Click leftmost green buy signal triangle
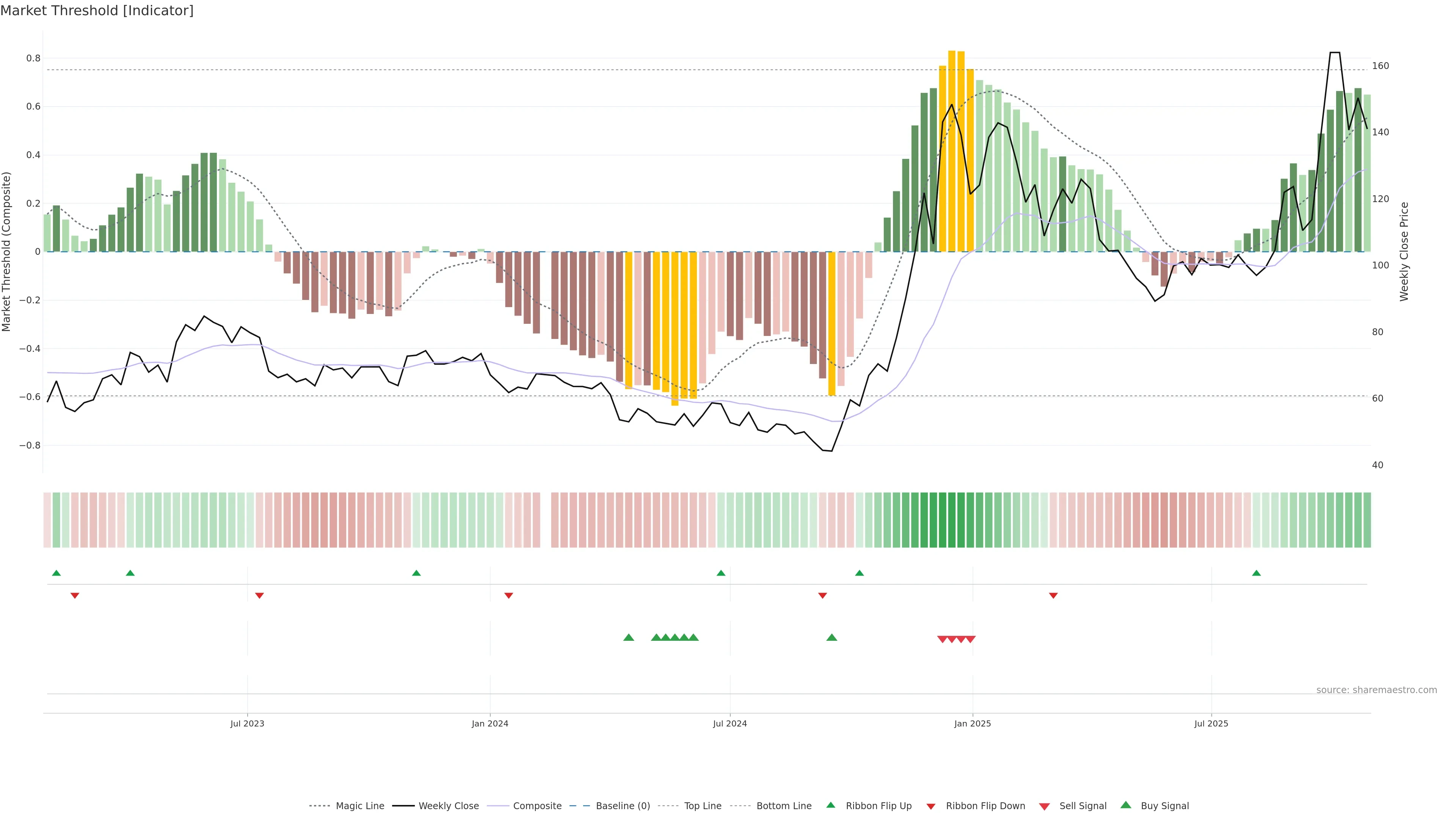Viewport: 1456px width, 819px height. (629, 637)
